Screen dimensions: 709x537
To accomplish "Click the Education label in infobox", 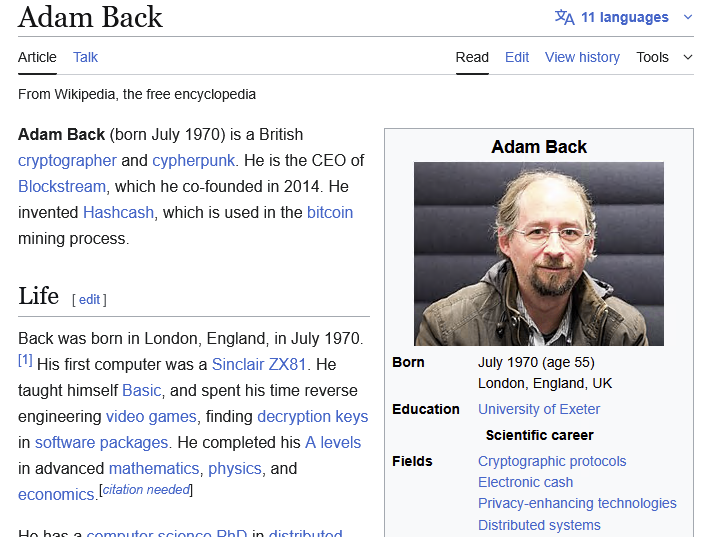I will click(x=426, y=409).
